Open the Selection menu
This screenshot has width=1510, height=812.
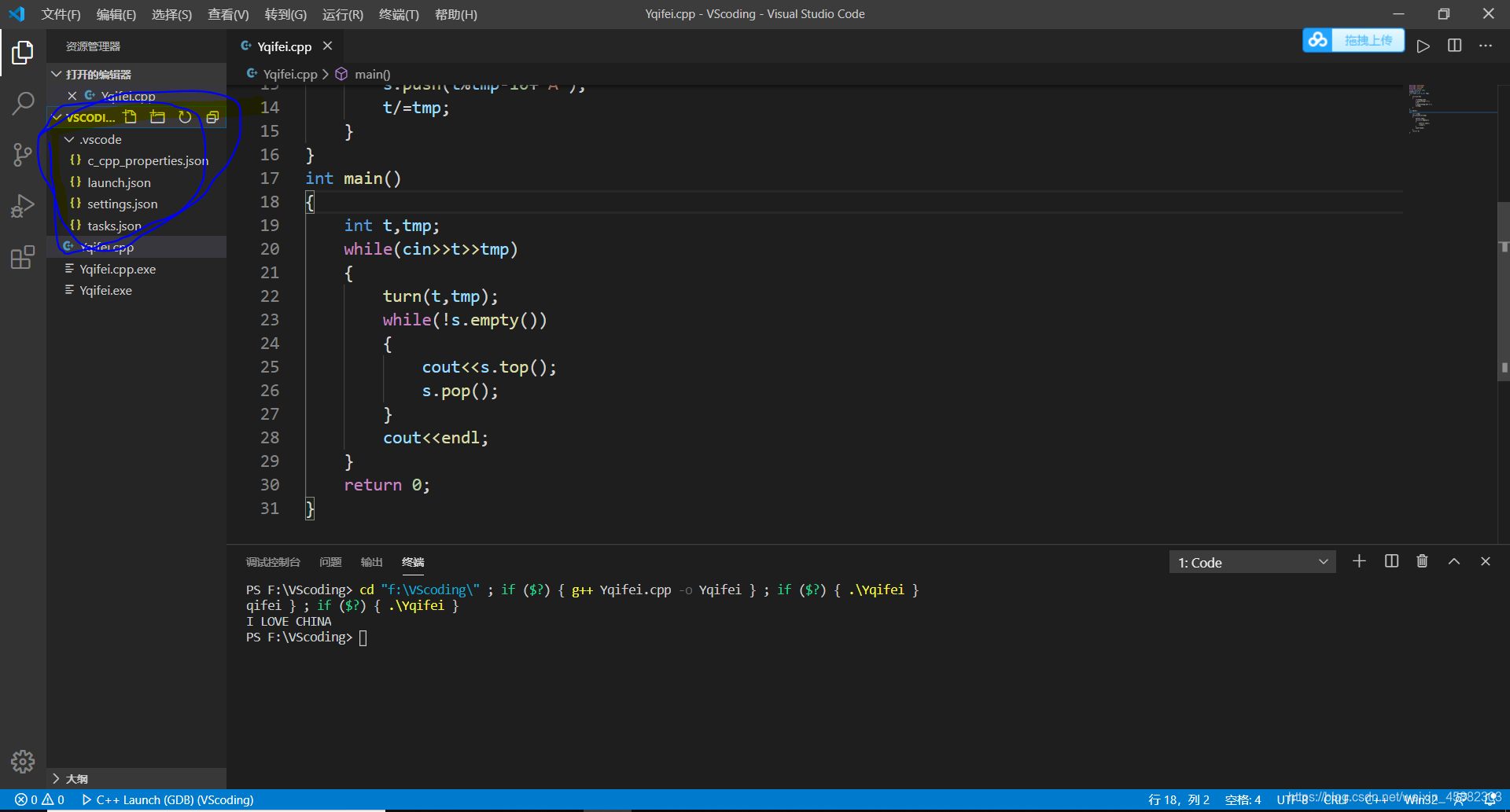pos(171,14)
